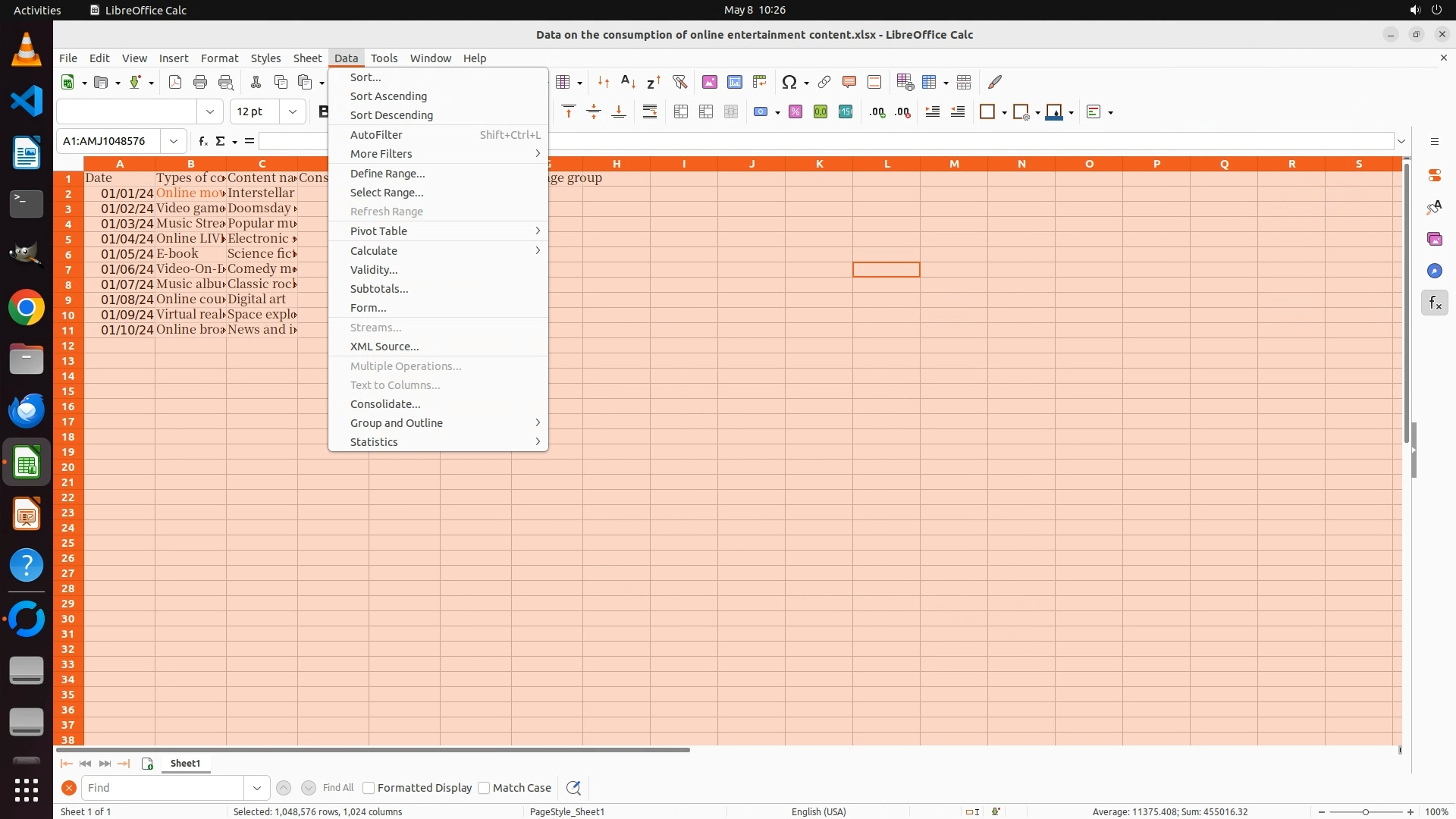Click the zoom slider in status bar

point(1365,812)
